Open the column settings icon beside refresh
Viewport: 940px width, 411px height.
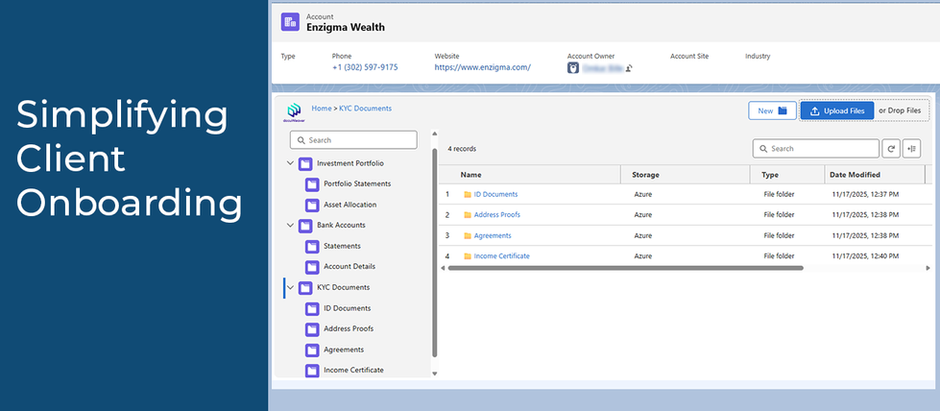912,149
